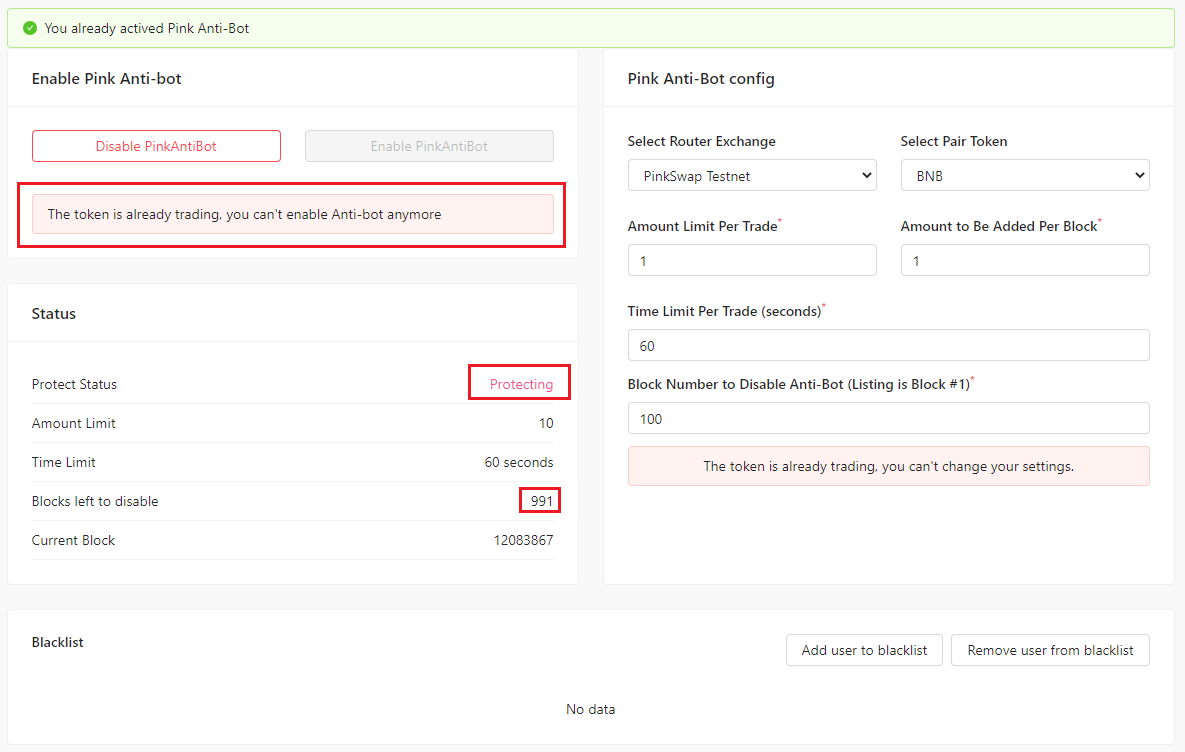1185x752 pixels.
Task: Select the '60 seconds' time limit value
Action: [518, 462]
